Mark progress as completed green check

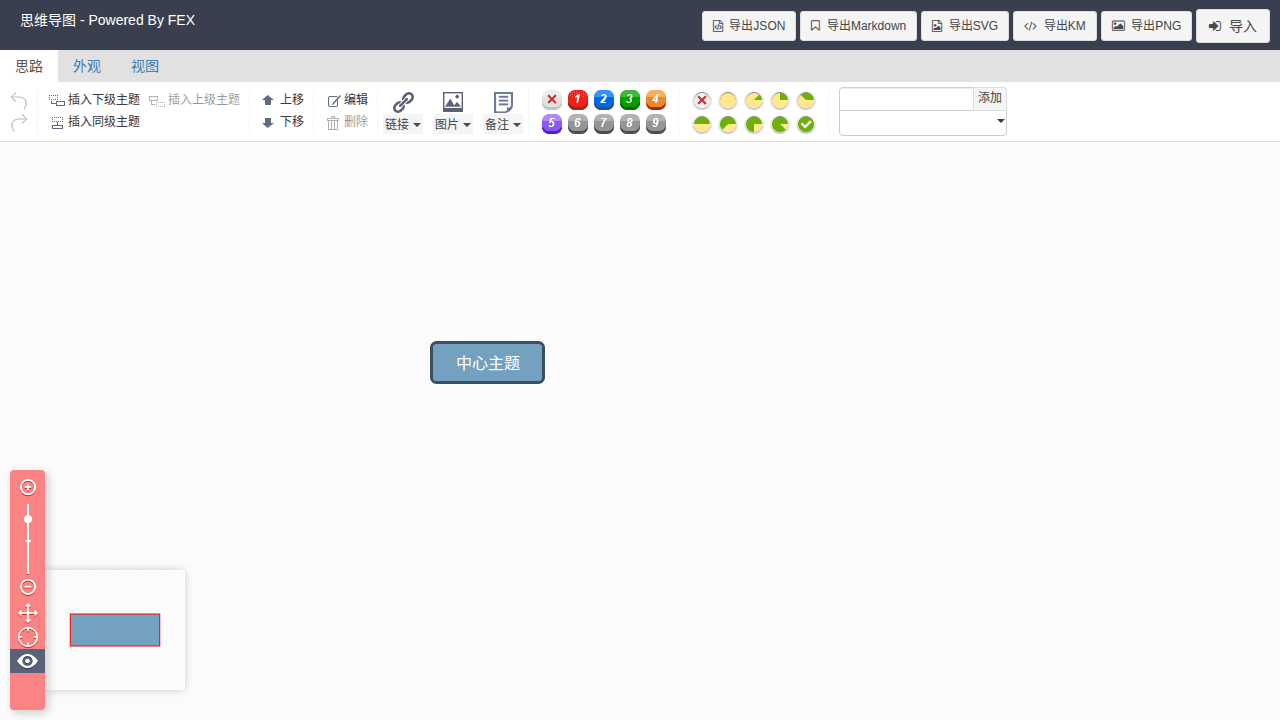pos(806,125)
